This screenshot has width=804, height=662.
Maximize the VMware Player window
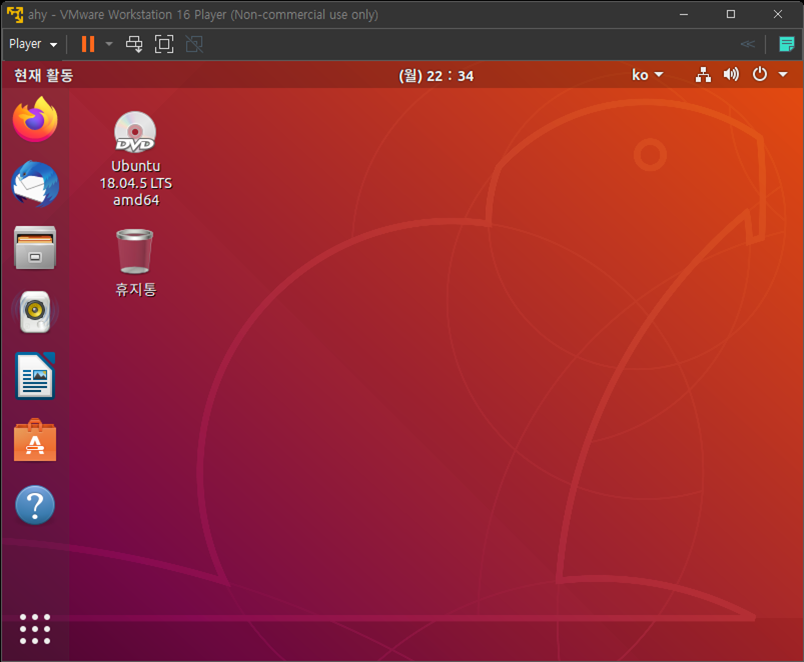731,14
